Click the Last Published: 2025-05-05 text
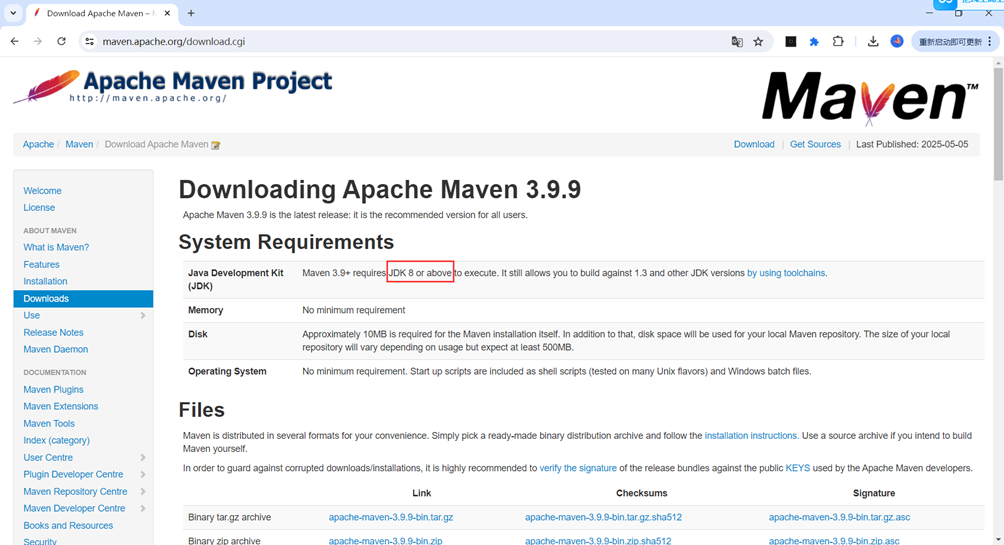This screenshot has height=545, width=1004. [x=912, y=145]
